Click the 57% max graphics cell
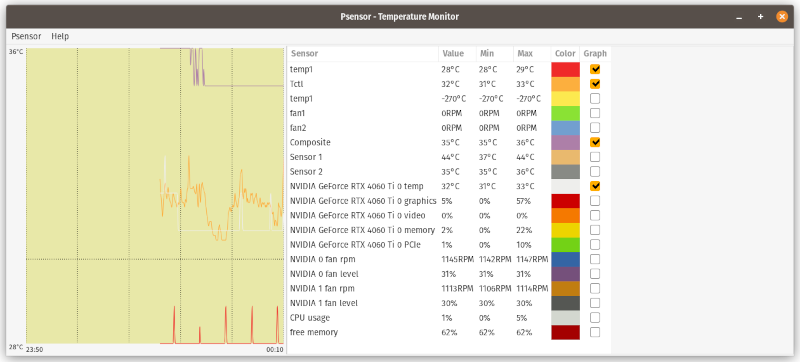 coord(523,201)
